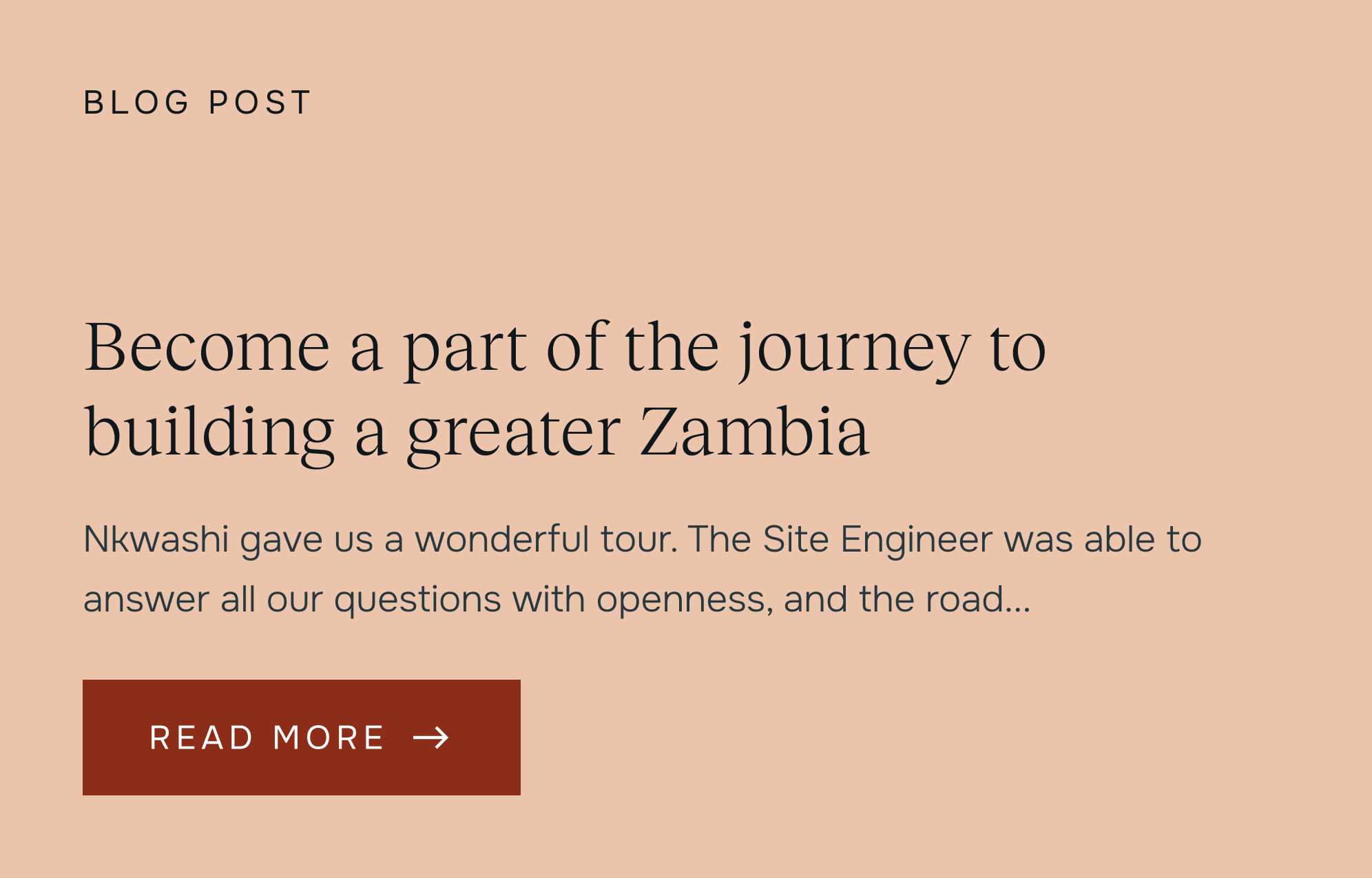Click "Become" at the headline's start
This screenshot has width=1372, height=878.
tap(207, 348)
